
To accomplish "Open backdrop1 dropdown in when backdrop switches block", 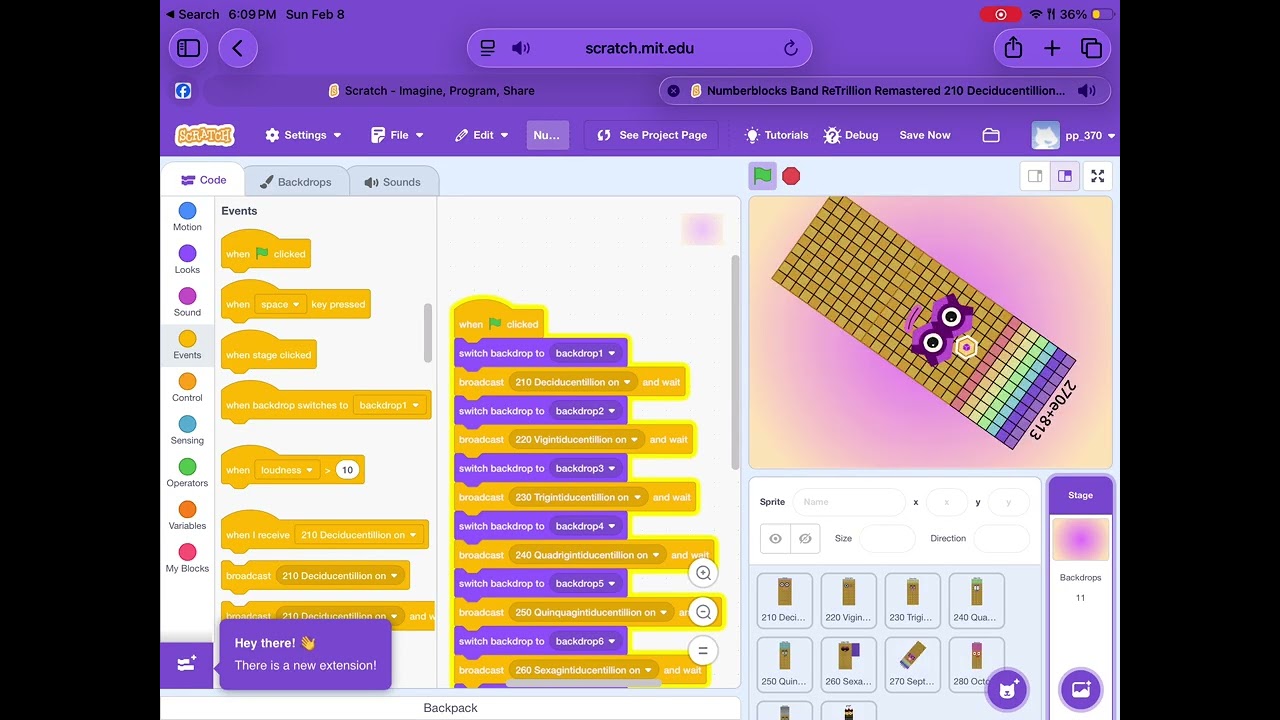I will pos(390,406).
